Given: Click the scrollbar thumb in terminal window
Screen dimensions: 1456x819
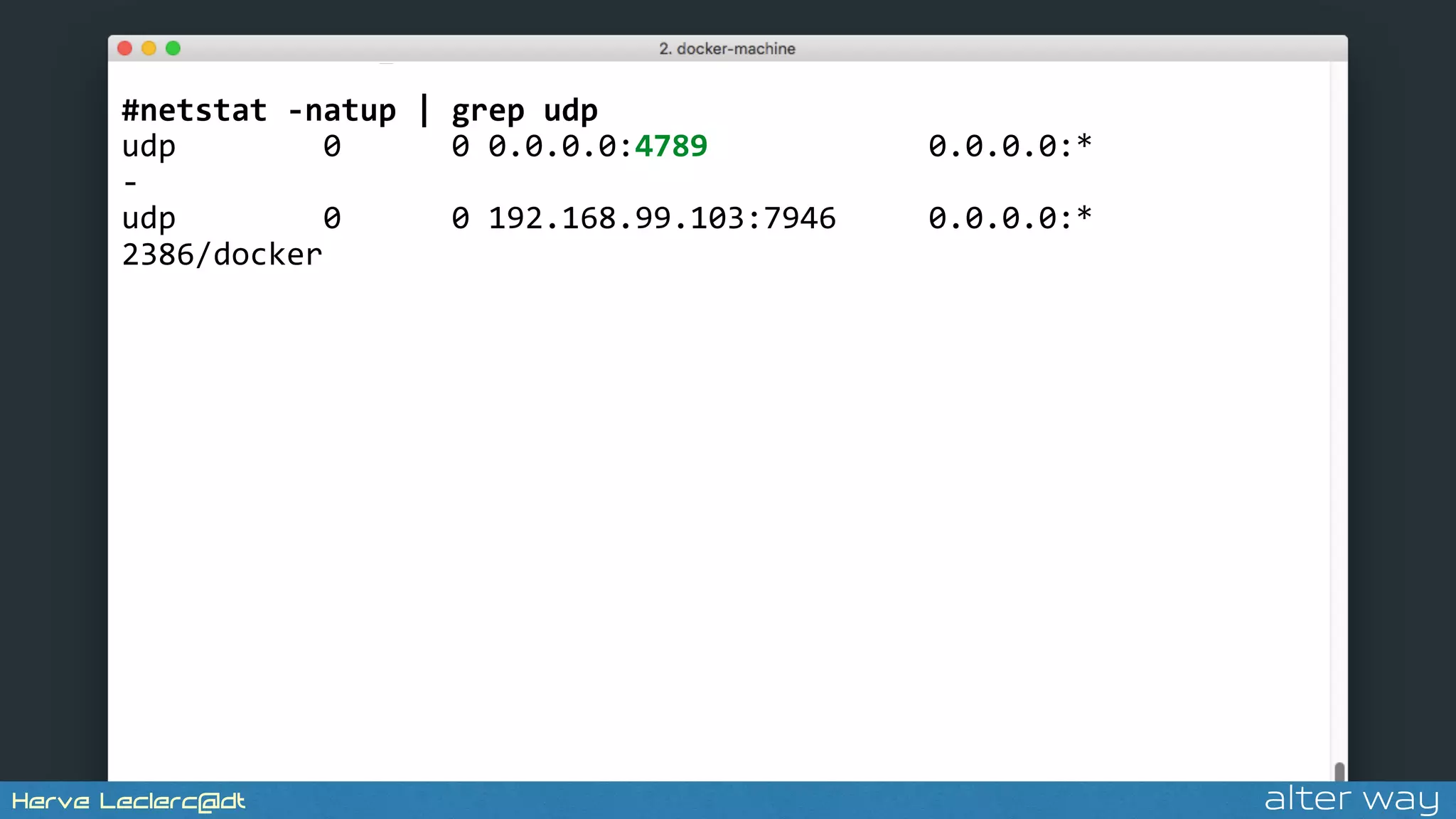Looking at the screenshot, I should coord(1339,771).
